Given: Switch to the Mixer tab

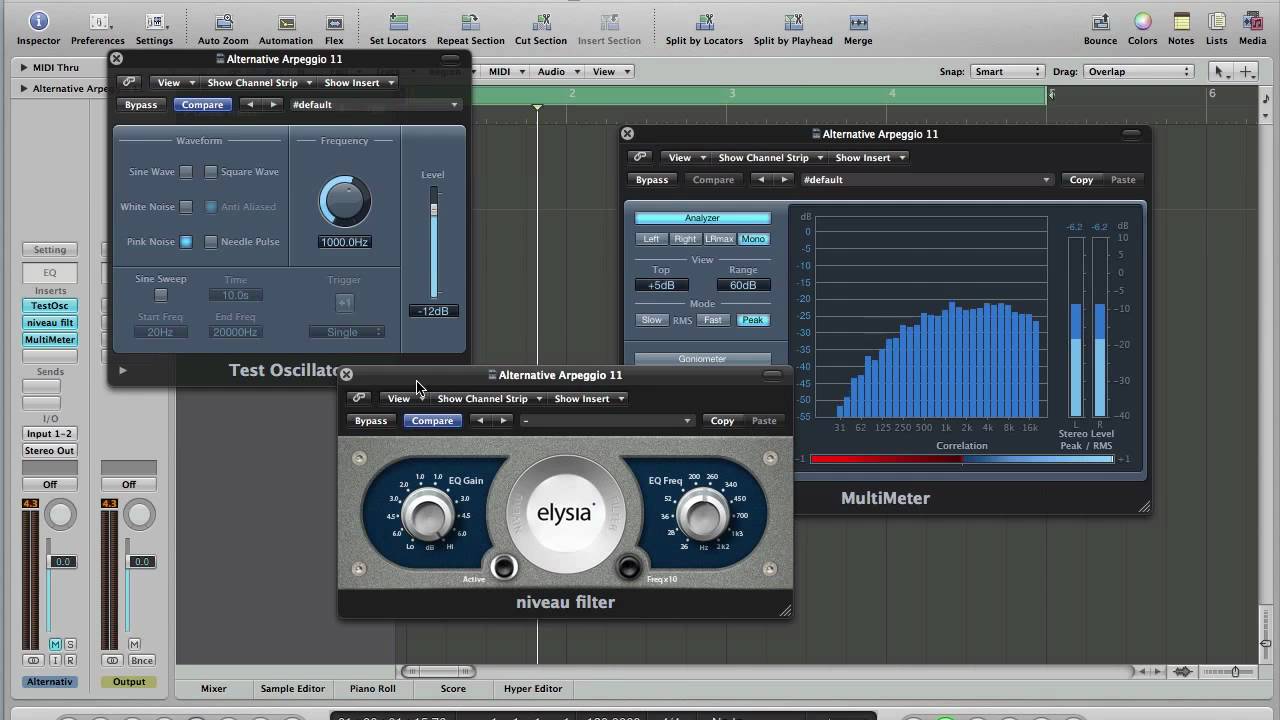Looking at the screenshot, I should click(213, 689).
